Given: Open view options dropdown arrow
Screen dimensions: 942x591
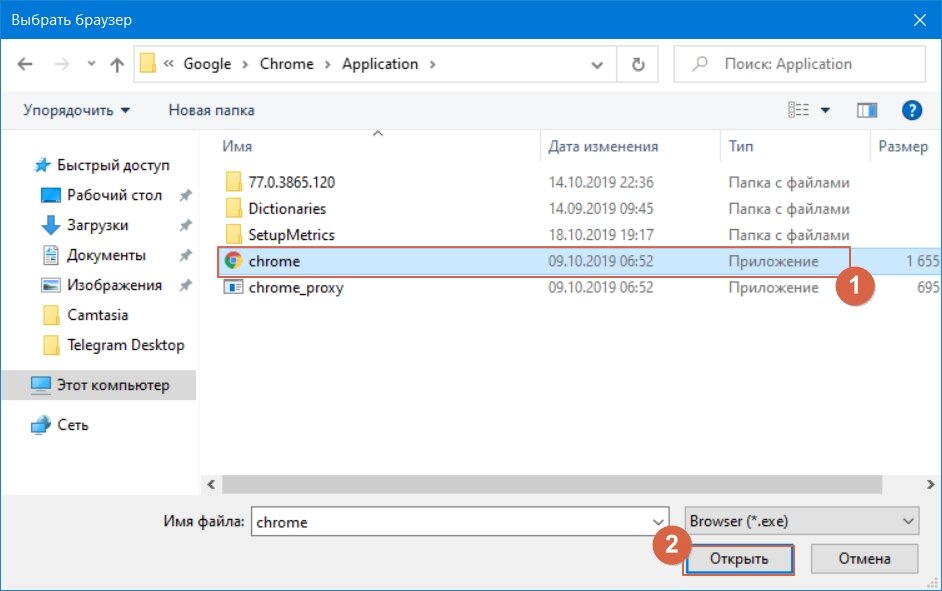Looking at the screenshot, I should pyautogui.click(x=825, y=110).
